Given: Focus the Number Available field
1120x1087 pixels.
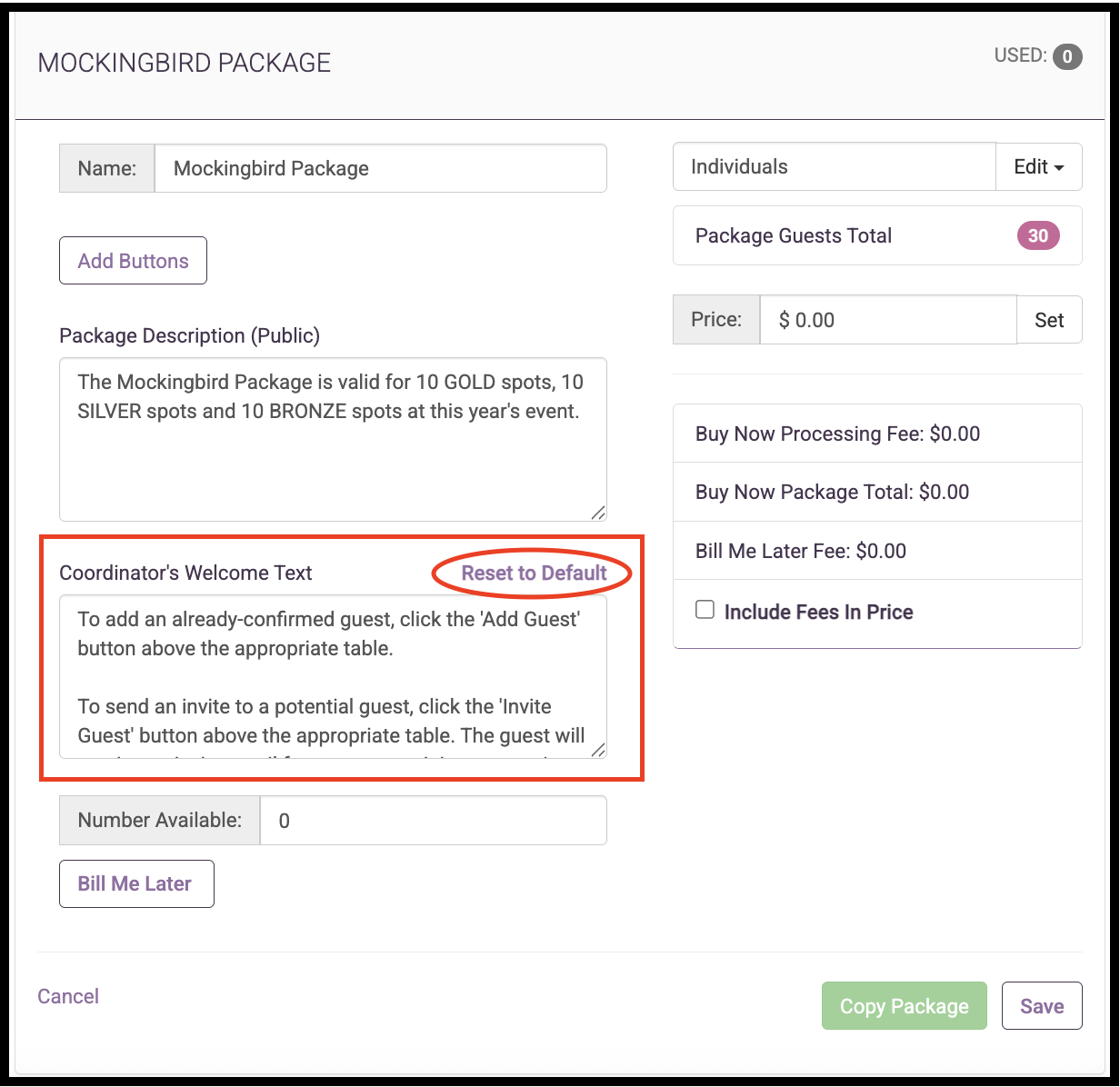Looking at the screenshot, I should (x=434, y=821).
